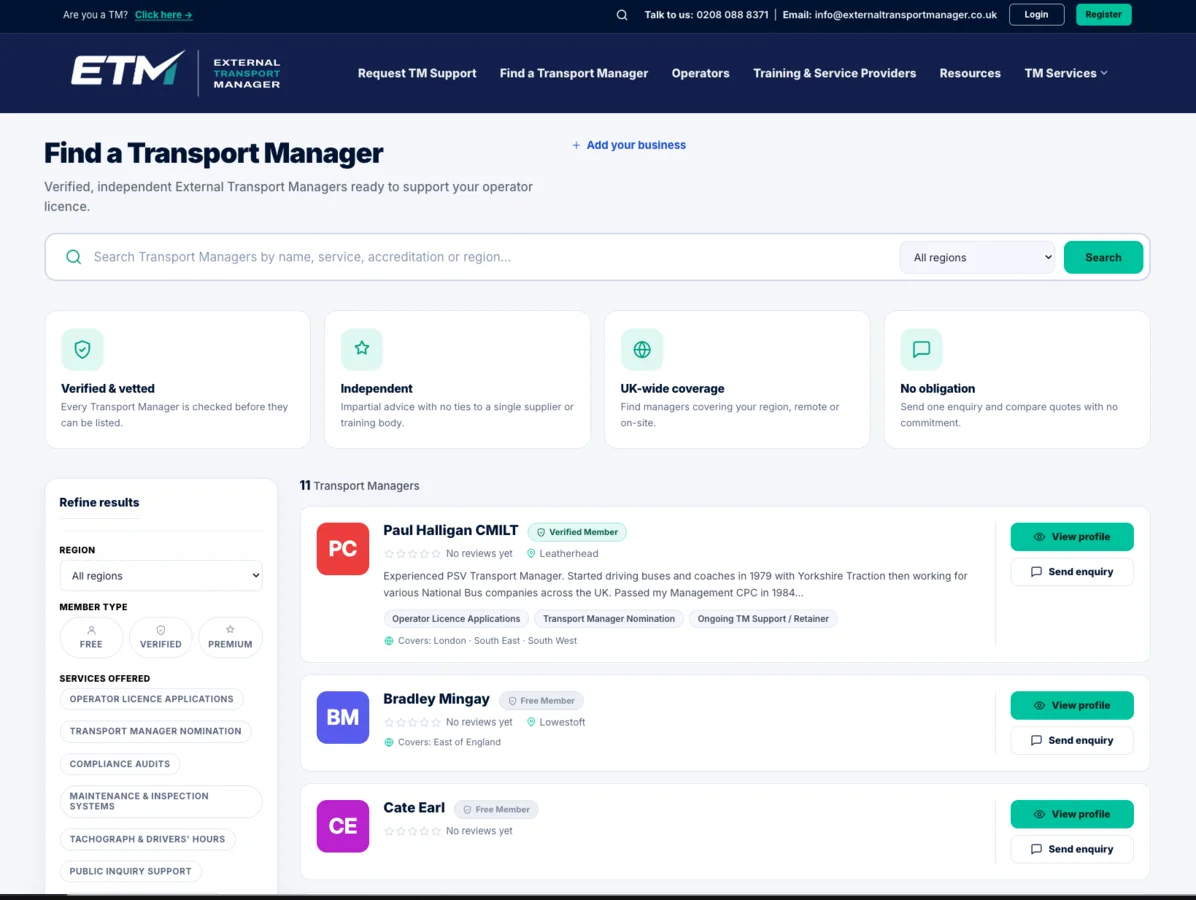1196x900 pixels.
Task: Toggle the VERIFIED member type filter
Action: [x=160, y=637]
